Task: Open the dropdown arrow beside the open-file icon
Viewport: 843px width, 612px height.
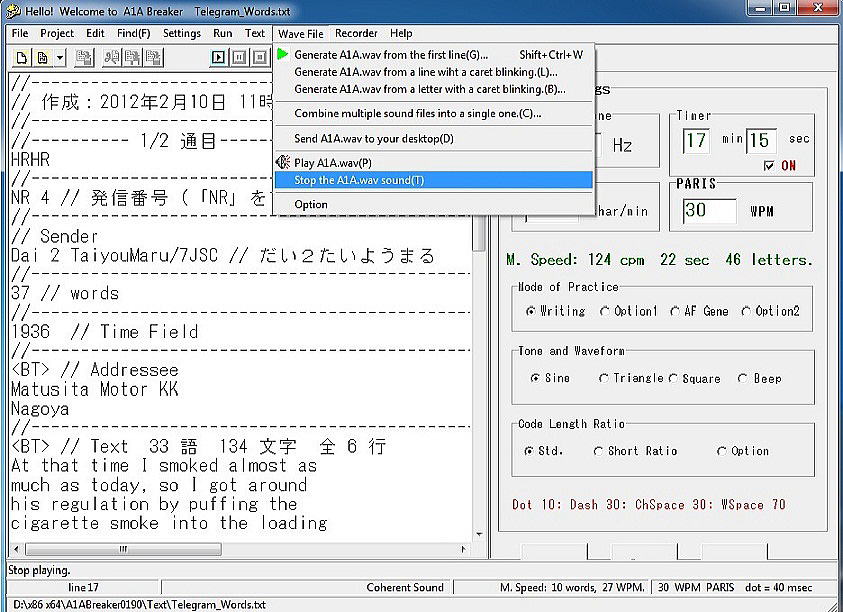Action: tap(60, 58)
